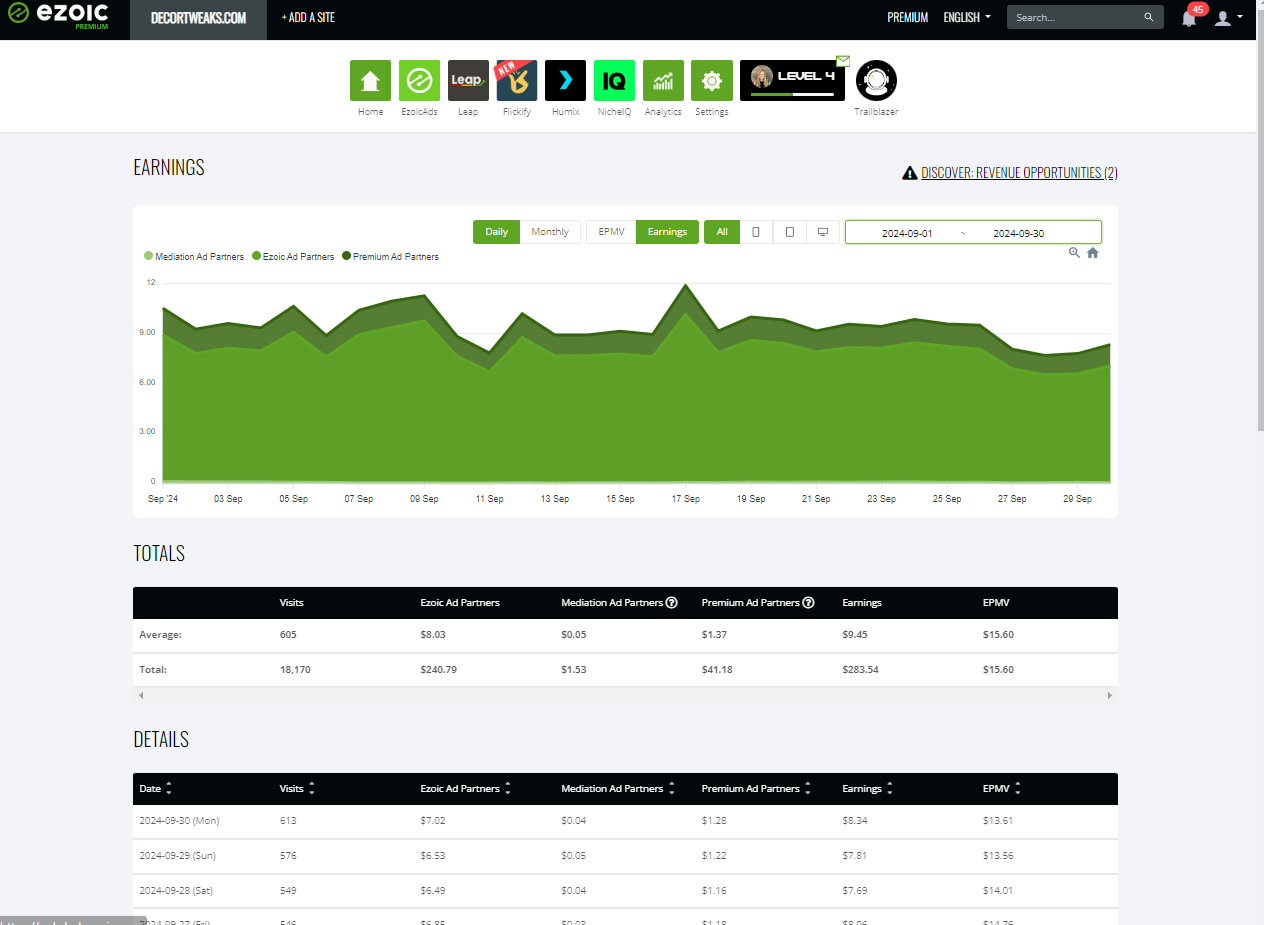
Task: Click the Premium link in header
Action: (907, 17)
